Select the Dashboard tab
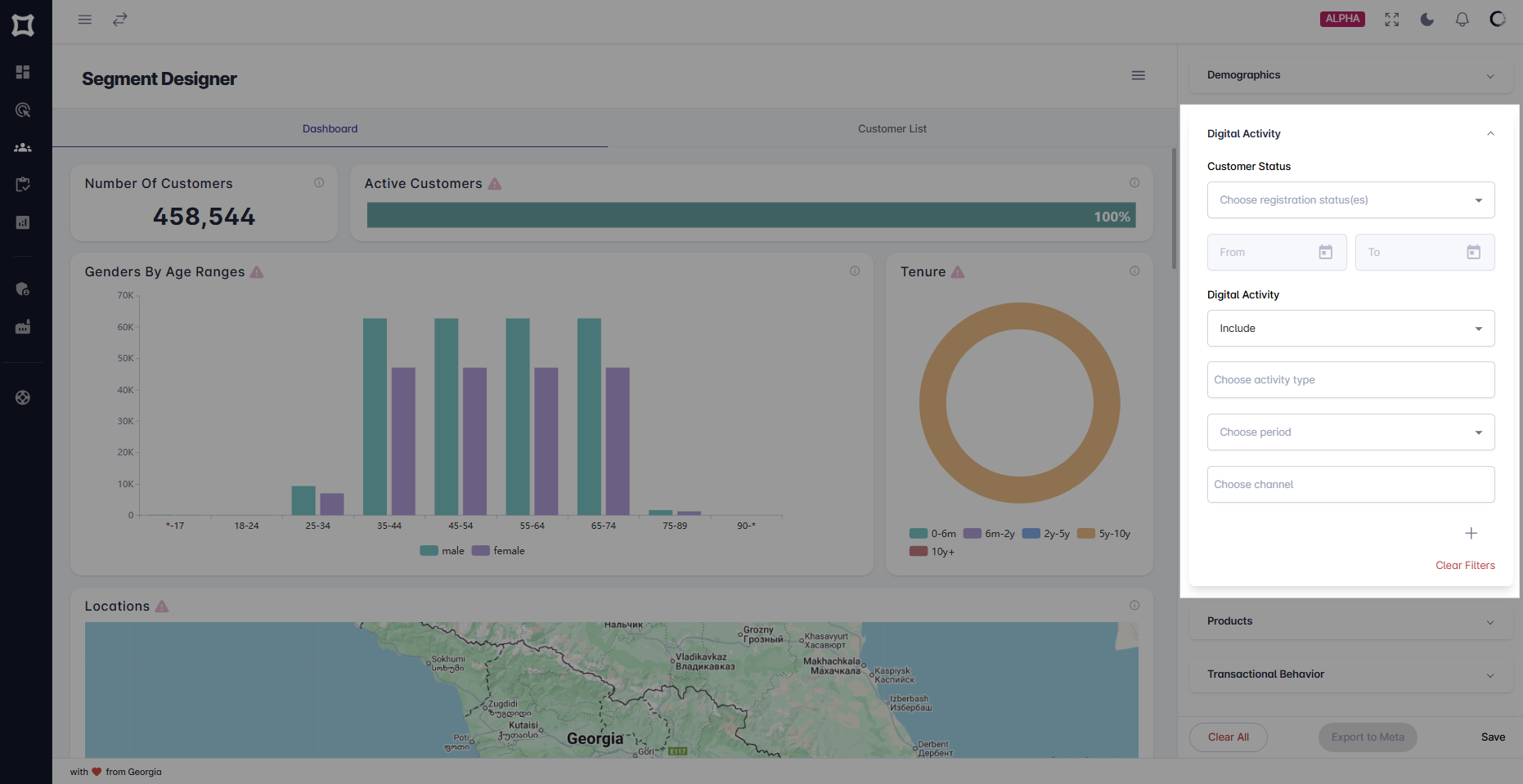This screenshot has width=1523, height=784. click(x=330, y=128)
